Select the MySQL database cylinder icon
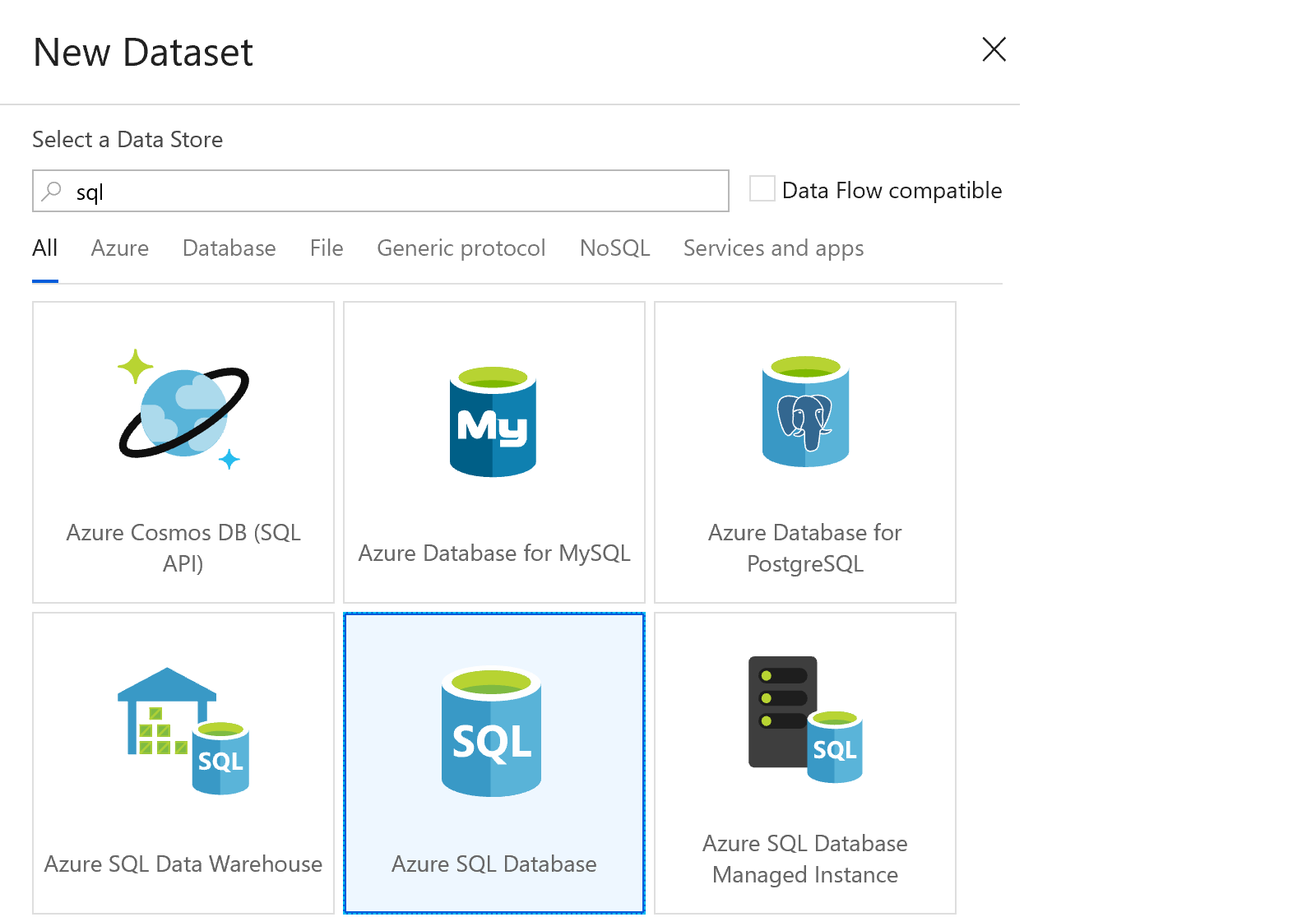 [493, 422]
